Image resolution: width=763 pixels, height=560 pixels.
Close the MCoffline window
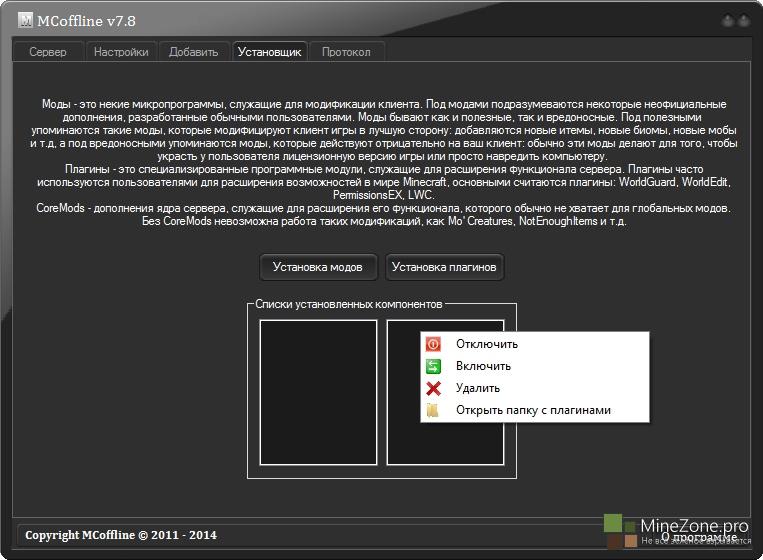click(745, 20)
